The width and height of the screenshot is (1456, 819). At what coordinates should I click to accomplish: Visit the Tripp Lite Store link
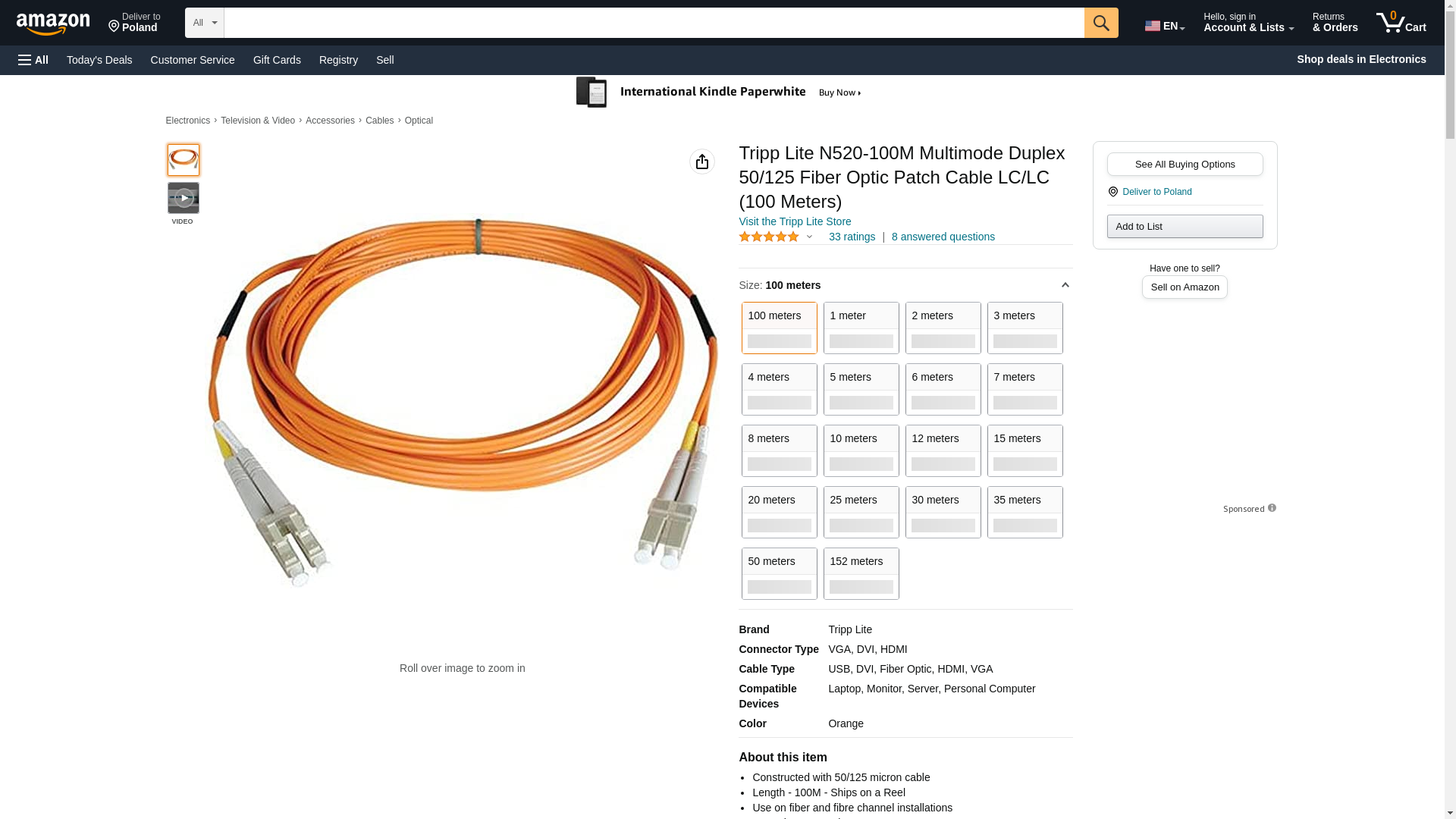coord(795,221)
